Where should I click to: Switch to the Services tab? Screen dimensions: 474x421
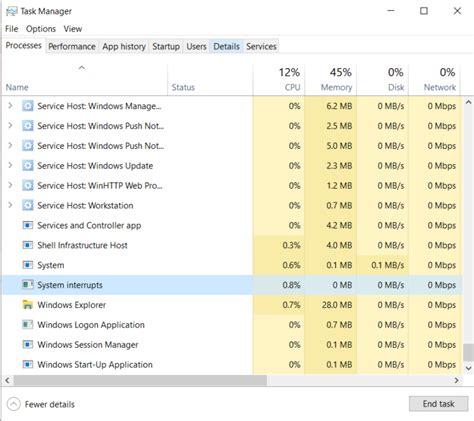(261, 46)
